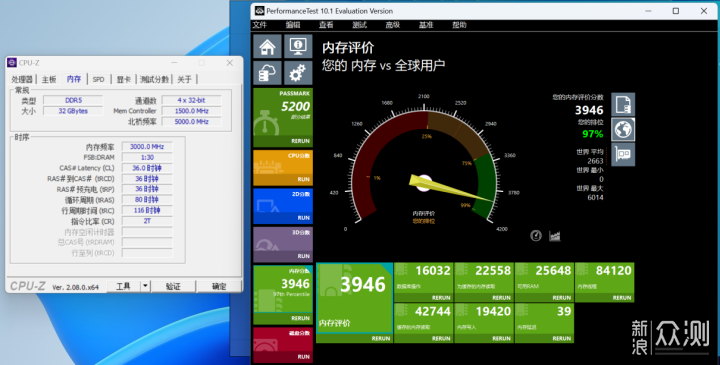
Task: Click the hardware card comparison icon
Action: pos(623,154)
